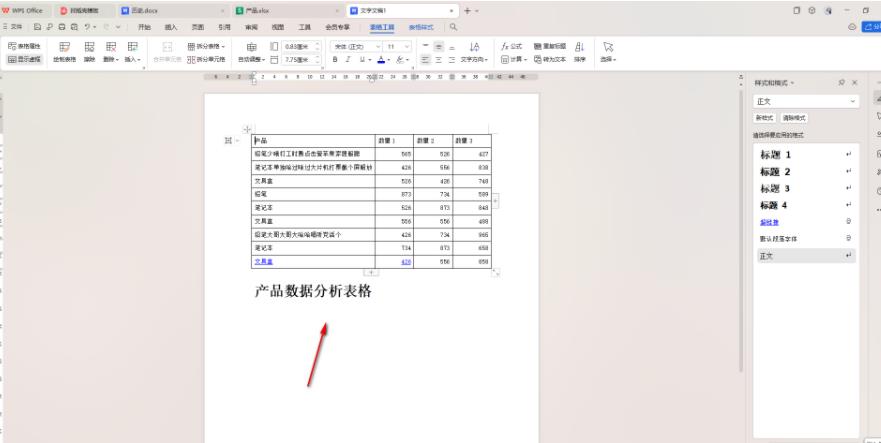This screenshot has height=443, width=881.
Task: Click the blue linked text in last table row
Action: tap(264, 261)
